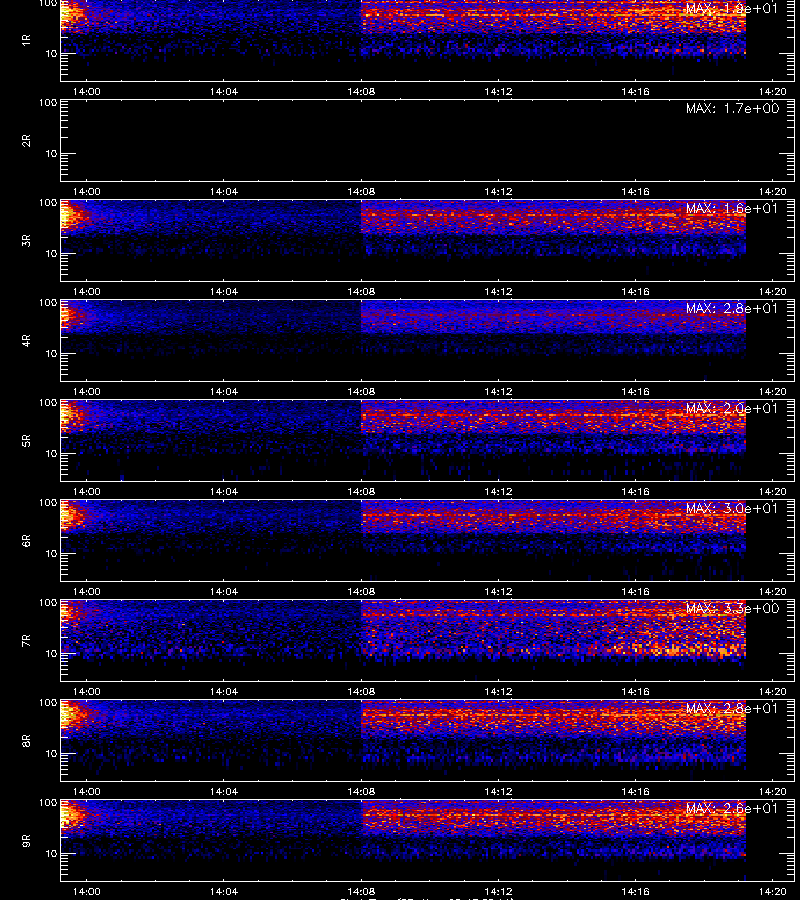Click the bright 14:00 burst in 9R spectrogram
This screenshot has height=900, width=800.
70,816
